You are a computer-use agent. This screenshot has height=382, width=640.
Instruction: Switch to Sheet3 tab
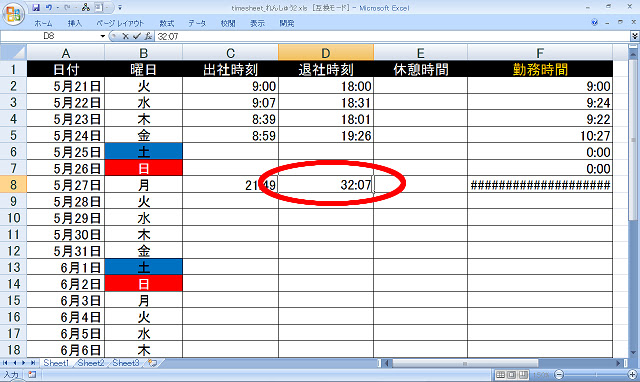[126, 363]
